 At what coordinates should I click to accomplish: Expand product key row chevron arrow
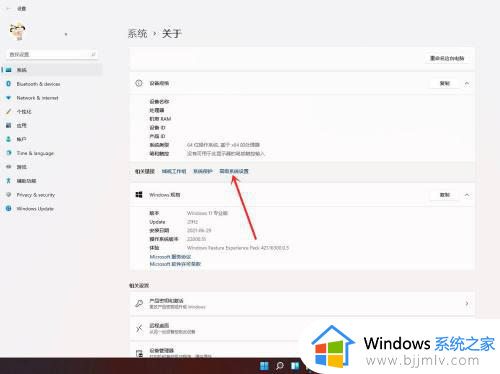pyautogui.click(x=467, y=303)
